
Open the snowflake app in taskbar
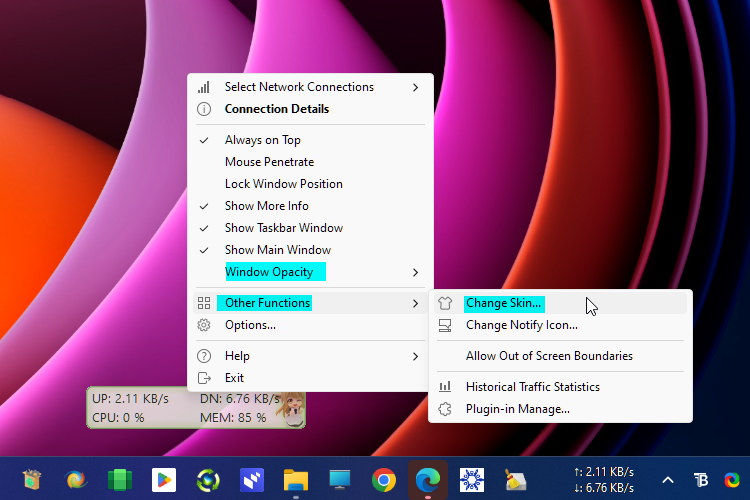pos(472,480)
